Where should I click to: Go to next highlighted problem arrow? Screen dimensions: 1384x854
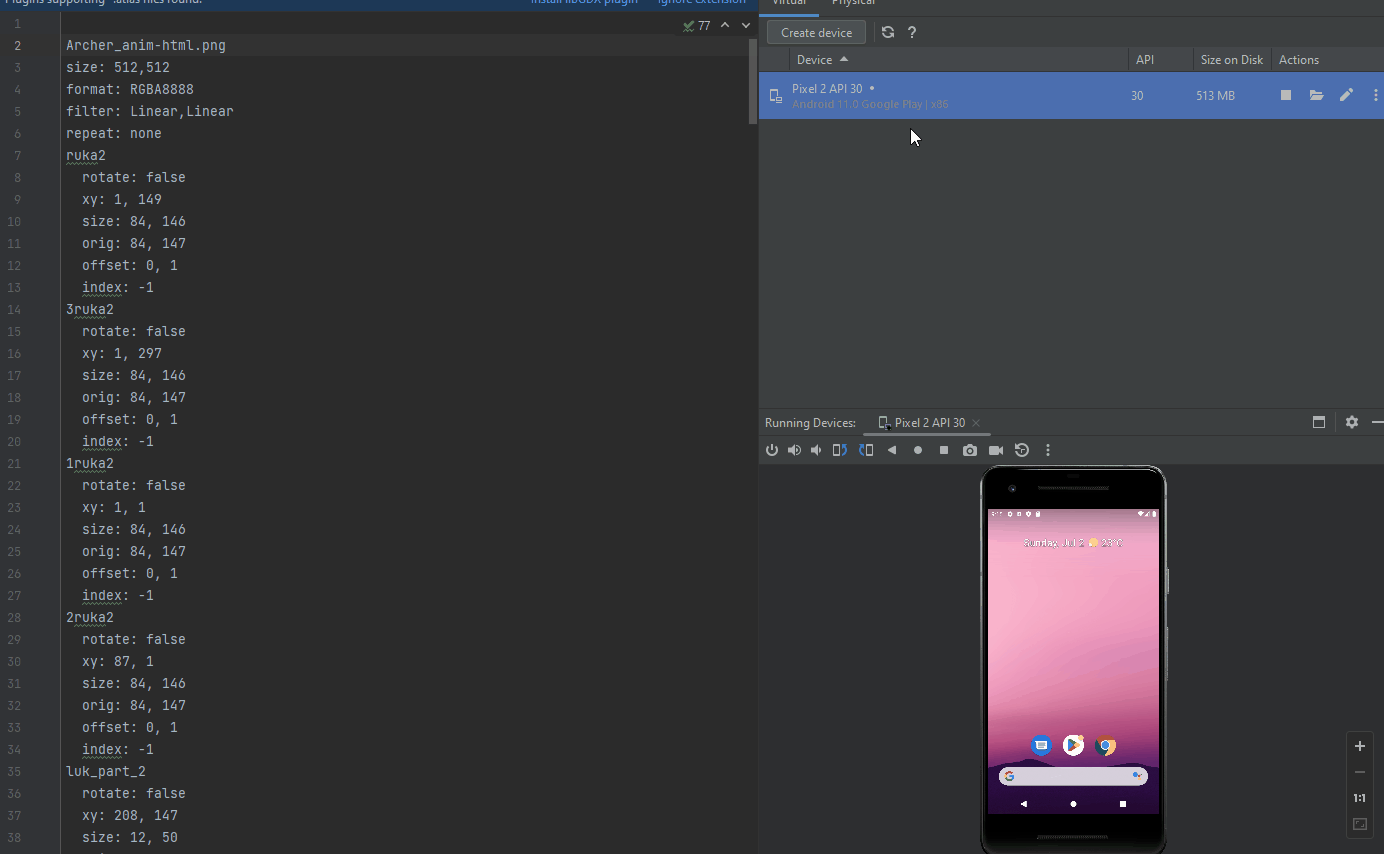coord(746,25)
